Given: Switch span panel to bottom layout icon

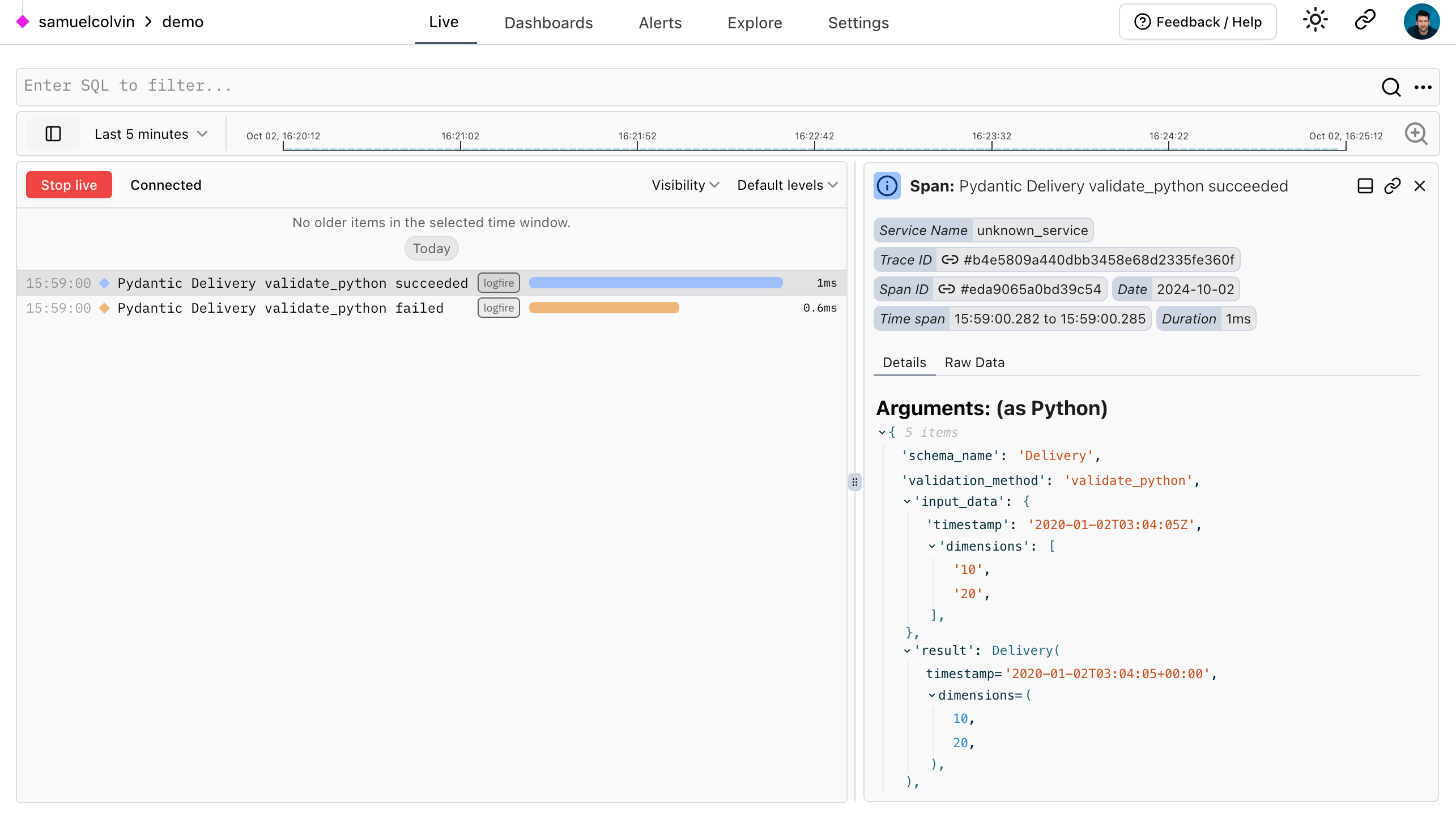Looking at the screenshot, I should coord(1365,185).
